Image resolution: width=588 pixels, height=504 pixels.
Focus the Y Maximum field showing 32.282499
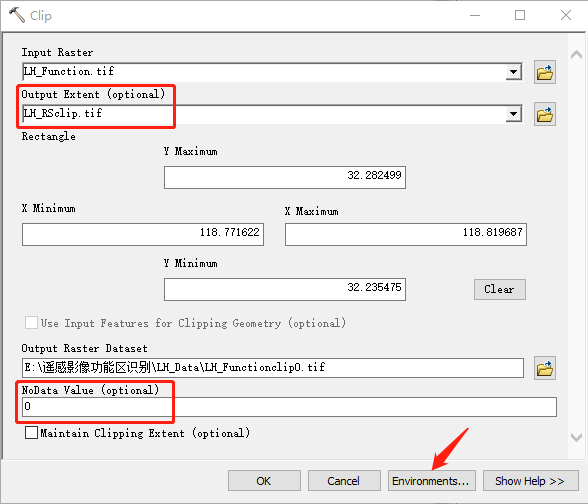click(x=285, y=177)
